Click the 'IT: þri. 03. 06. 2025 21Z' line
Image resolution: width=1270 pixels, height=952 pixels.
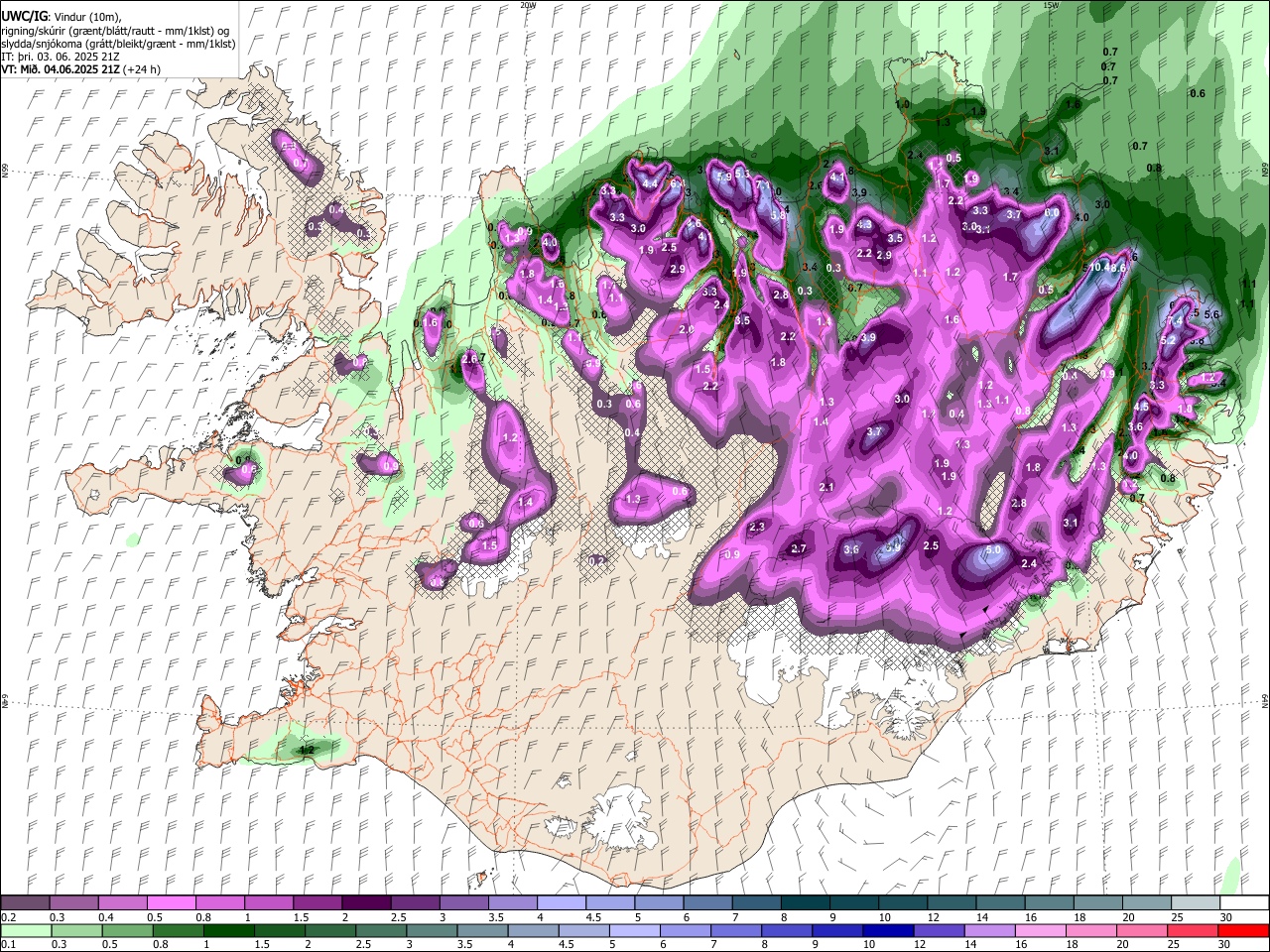point(60,57)
